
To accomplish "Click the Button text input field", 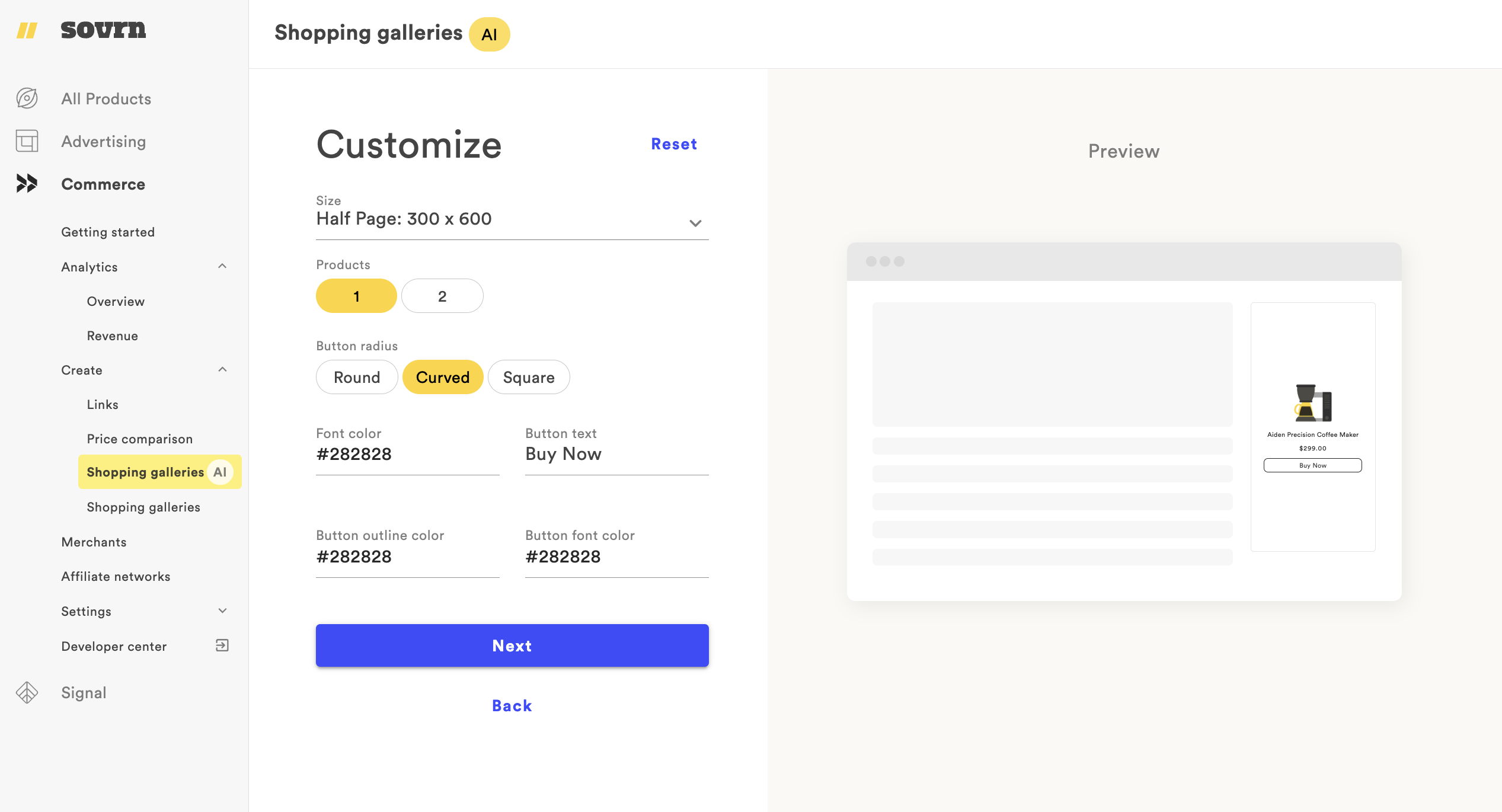I will tap(616, 454).
